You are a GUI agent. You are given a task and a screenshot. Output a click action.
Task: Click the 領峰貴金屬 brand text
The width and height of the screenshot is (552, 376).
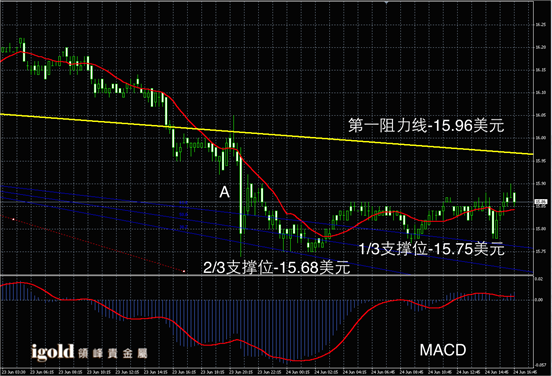pos(113,353)
